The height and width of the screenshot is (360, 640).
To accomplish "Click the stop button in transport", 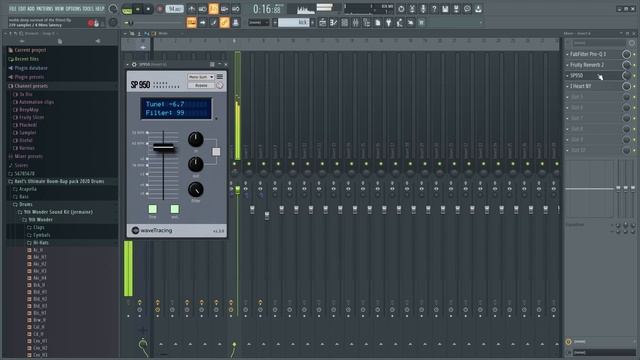I will point(148,9).
